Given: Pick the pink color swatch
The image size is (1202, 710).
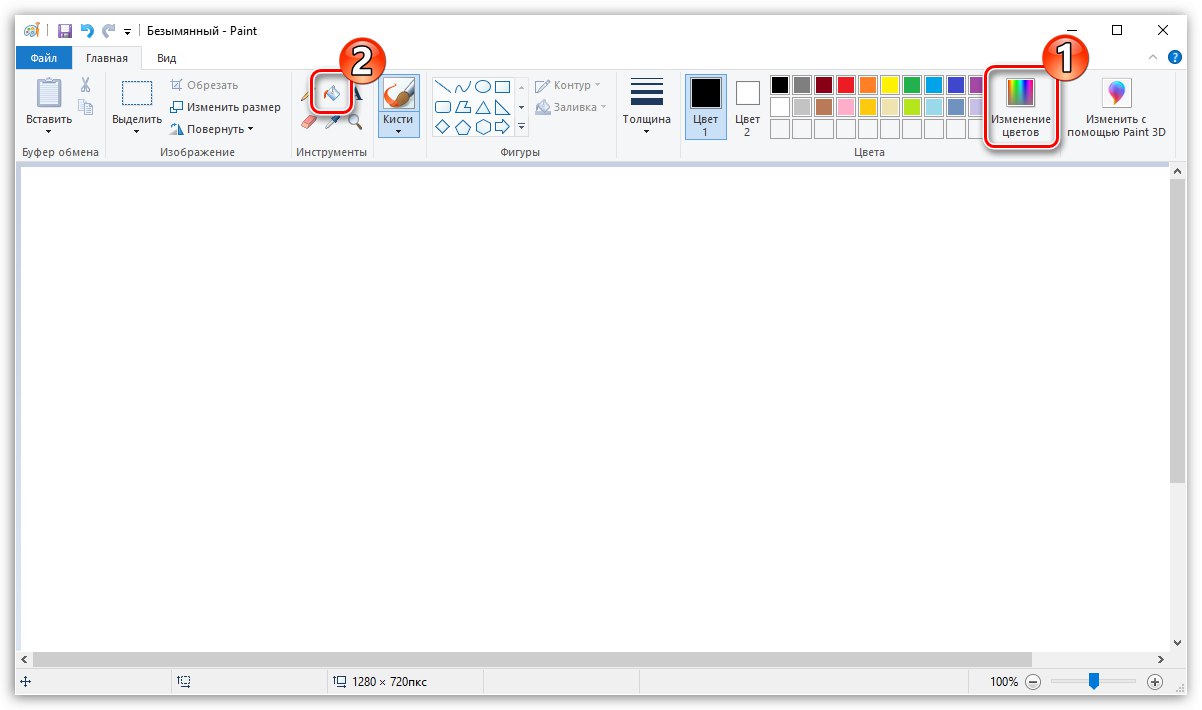Looking at the screenshot, I should coord(845,107).
